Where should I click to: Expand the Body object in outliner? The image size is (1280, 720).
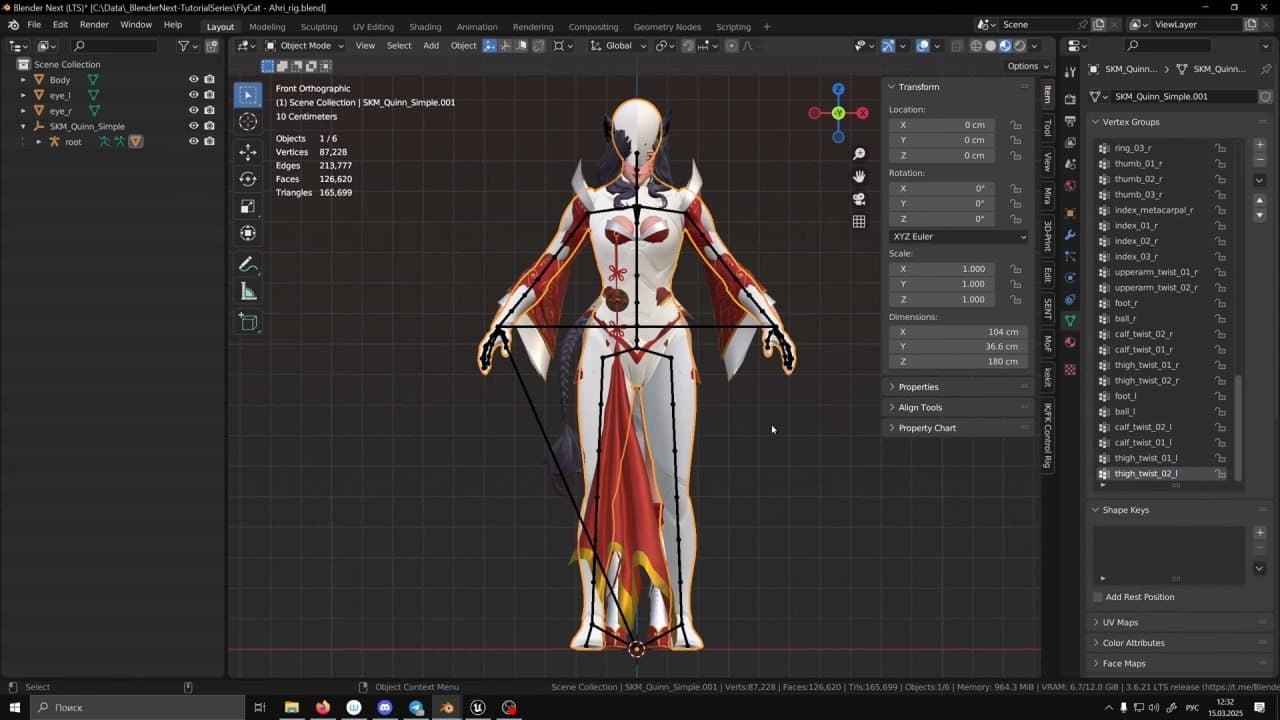tap(24, 80)
